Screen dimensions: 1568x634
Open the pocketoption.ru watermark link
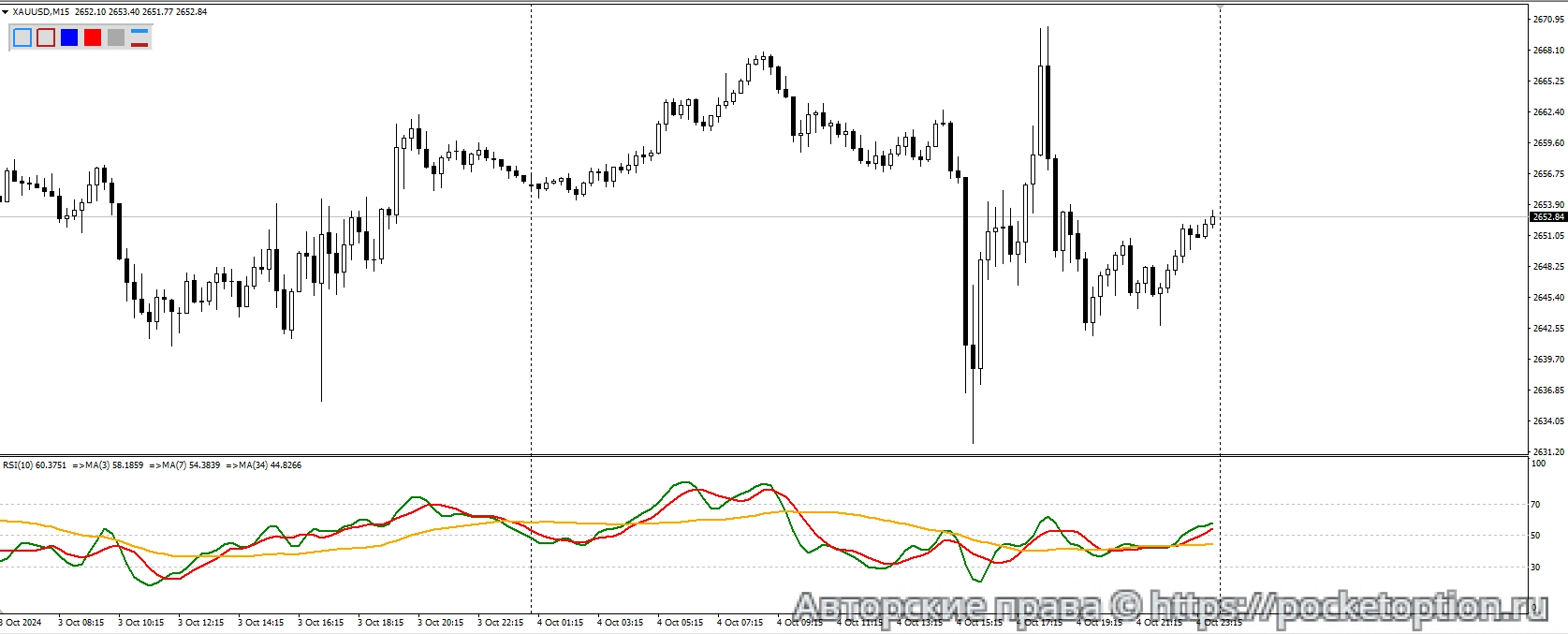coord(1348,607)
